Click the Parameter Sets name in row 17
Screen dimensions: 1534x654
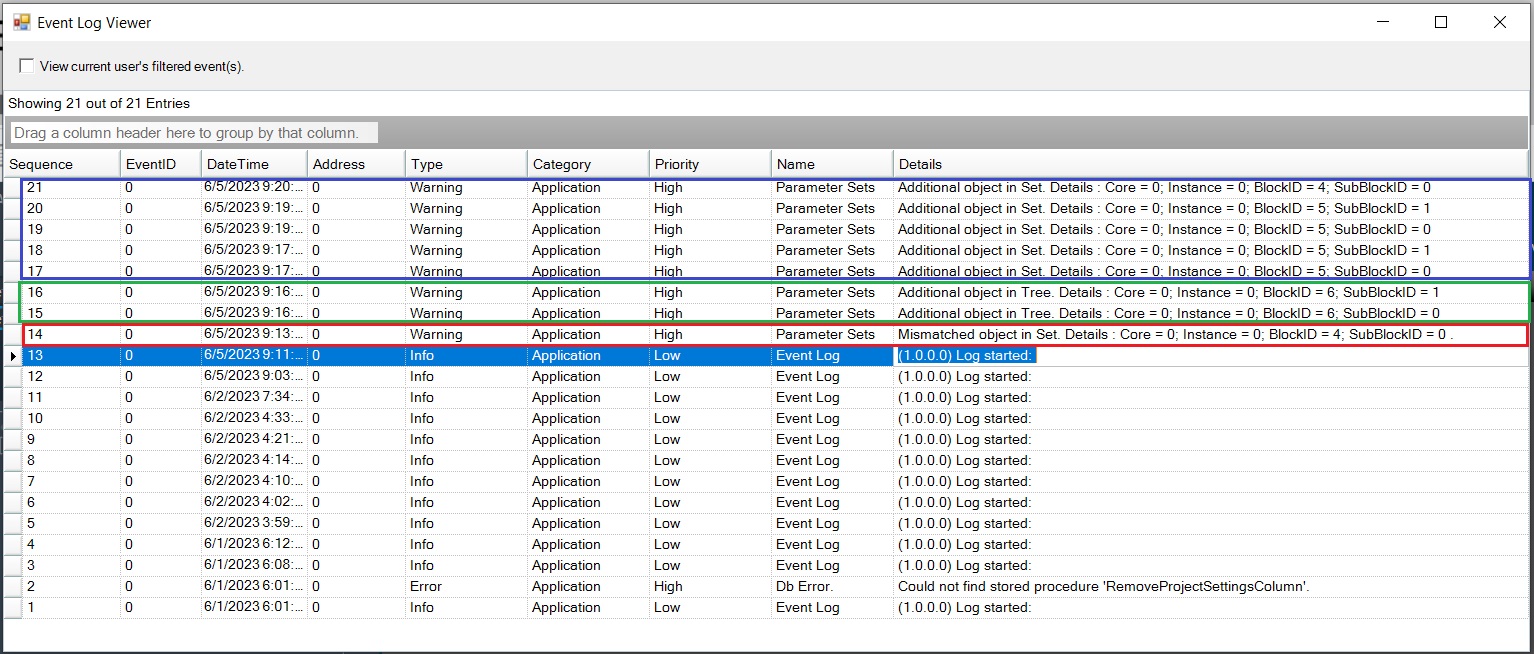(832, 271)
